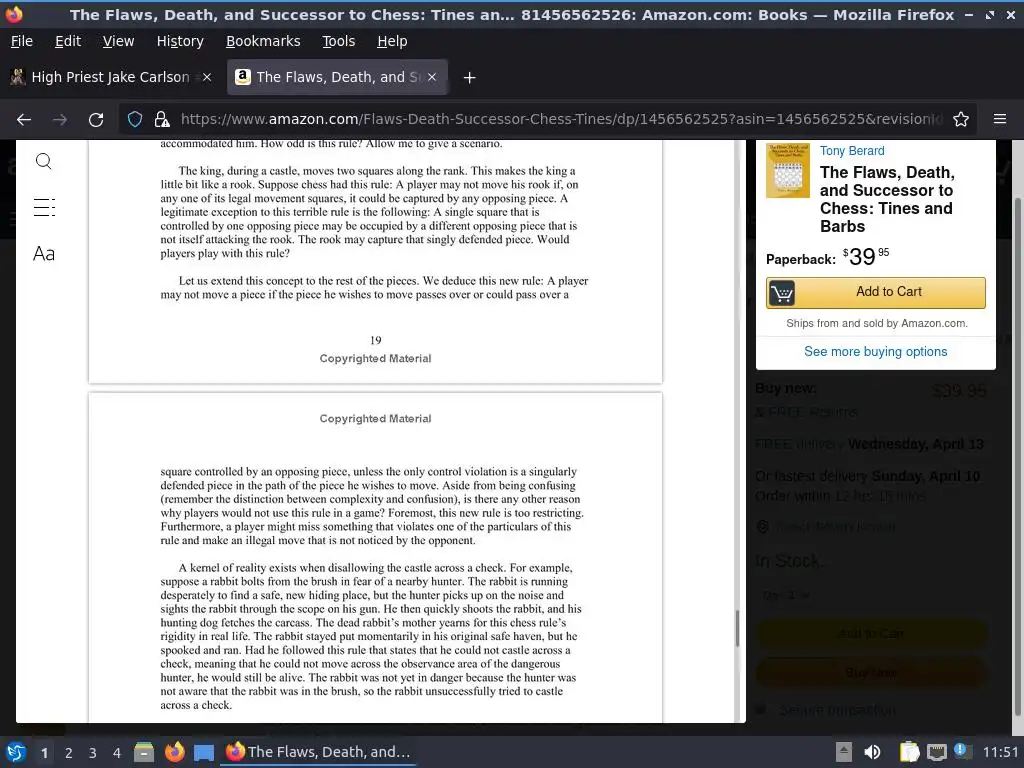Open the Tools menu
The image size is (1024, 768).
click(338, 41)
